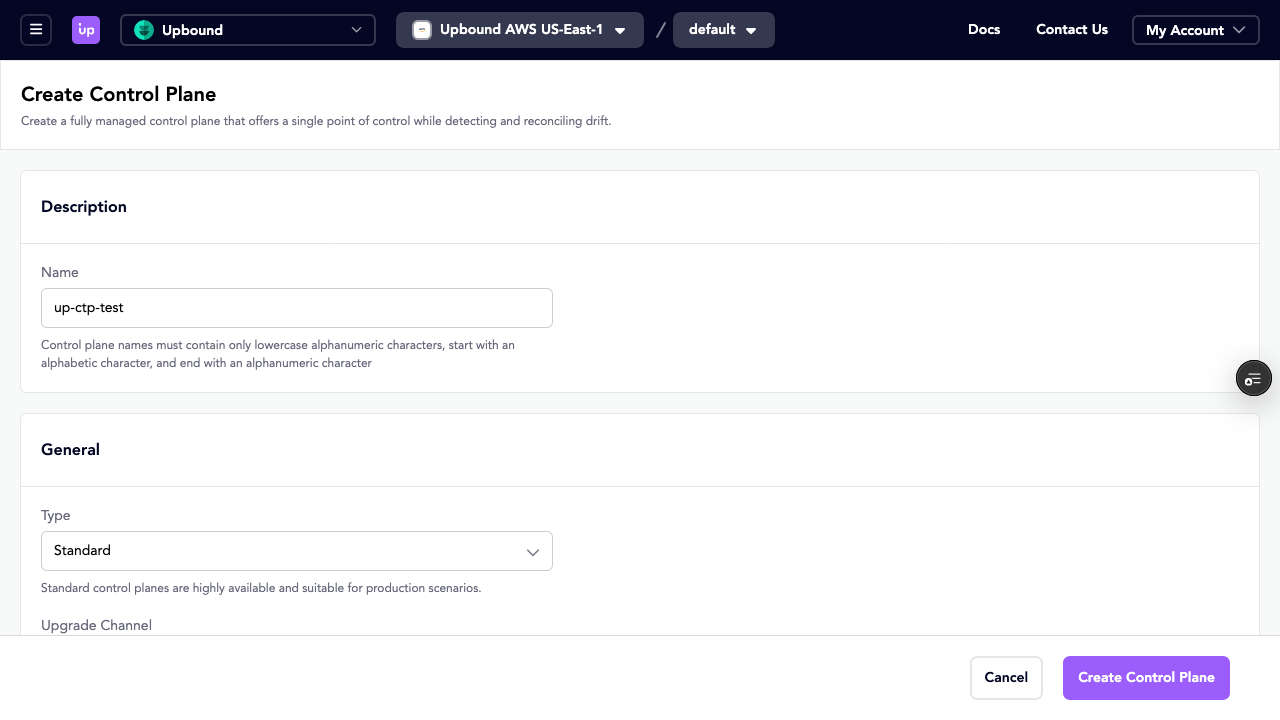Click the purple Create Control Plane button
The width and height of the screenshot is (1280, 720).
(x=1146, y=678)
